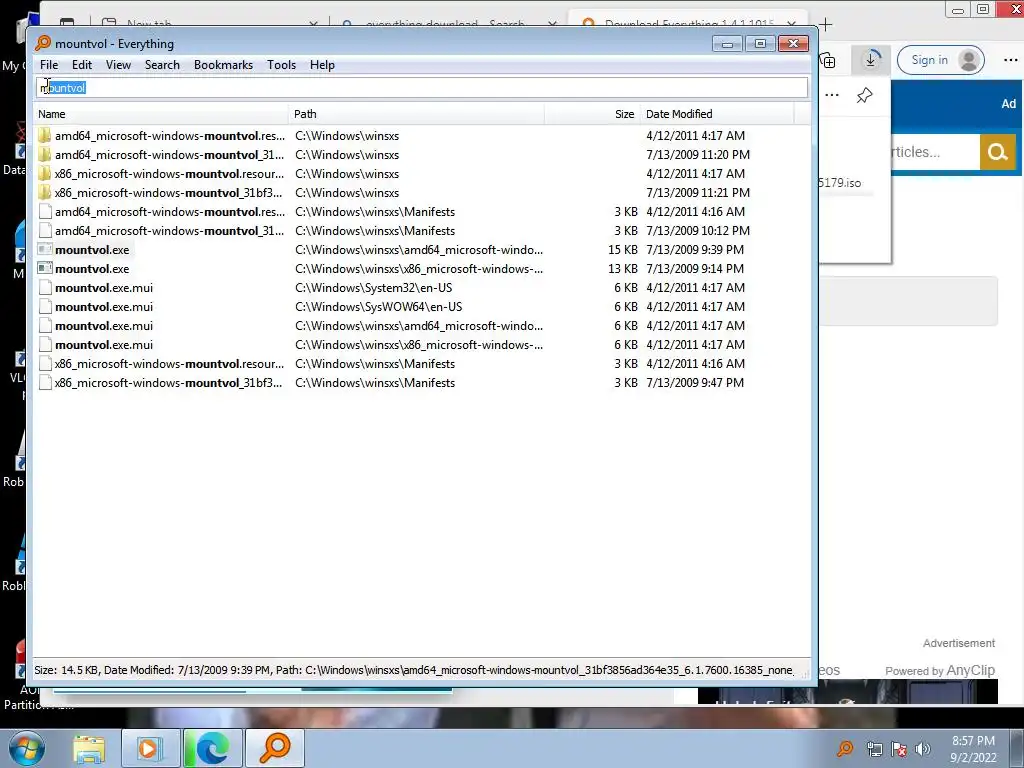Open Edge settings and more menu
This screenshot has width=1024, height=768.
point(1010,60)
